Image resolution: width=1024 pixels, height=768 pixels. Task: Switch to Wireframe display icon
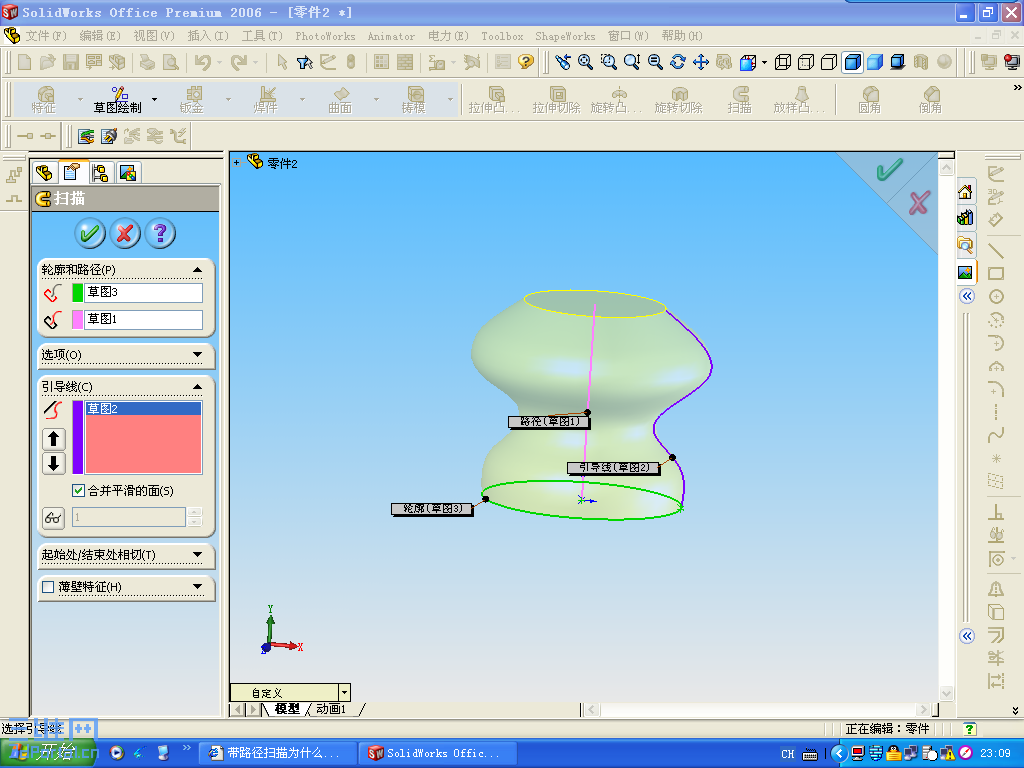(x=783, y=62)
